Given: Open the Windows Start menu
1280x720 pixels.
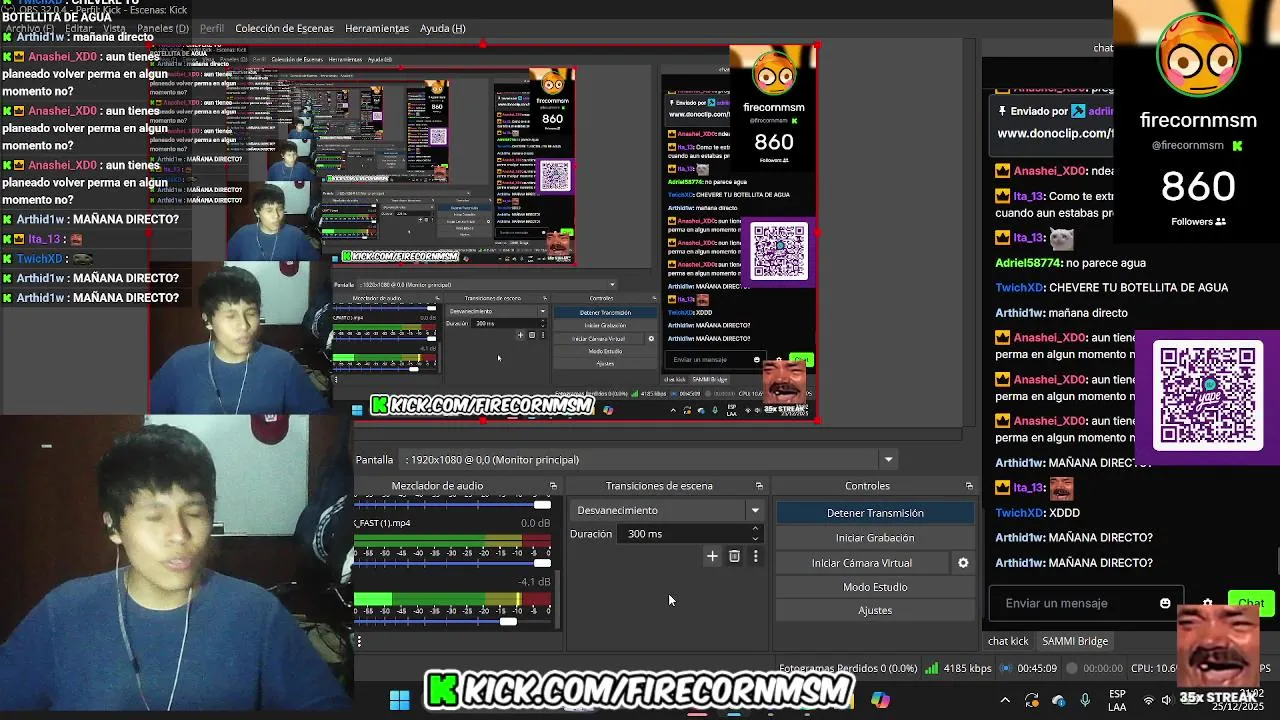Looking at the screenshot, I should [x=399, y=700].
